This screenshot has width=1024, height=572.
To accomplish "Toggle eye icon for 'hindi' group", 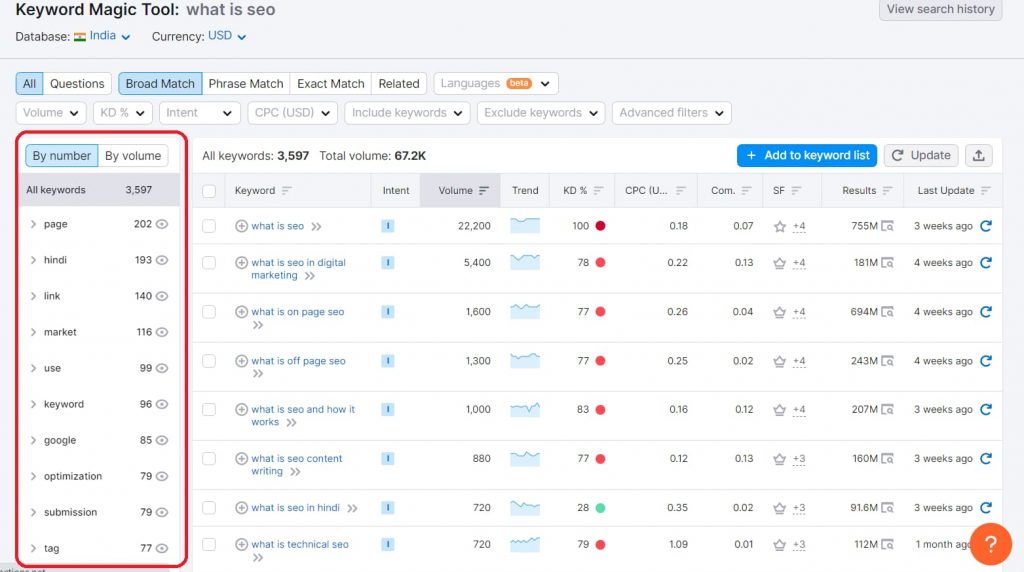I will click(x=162, y=260).
